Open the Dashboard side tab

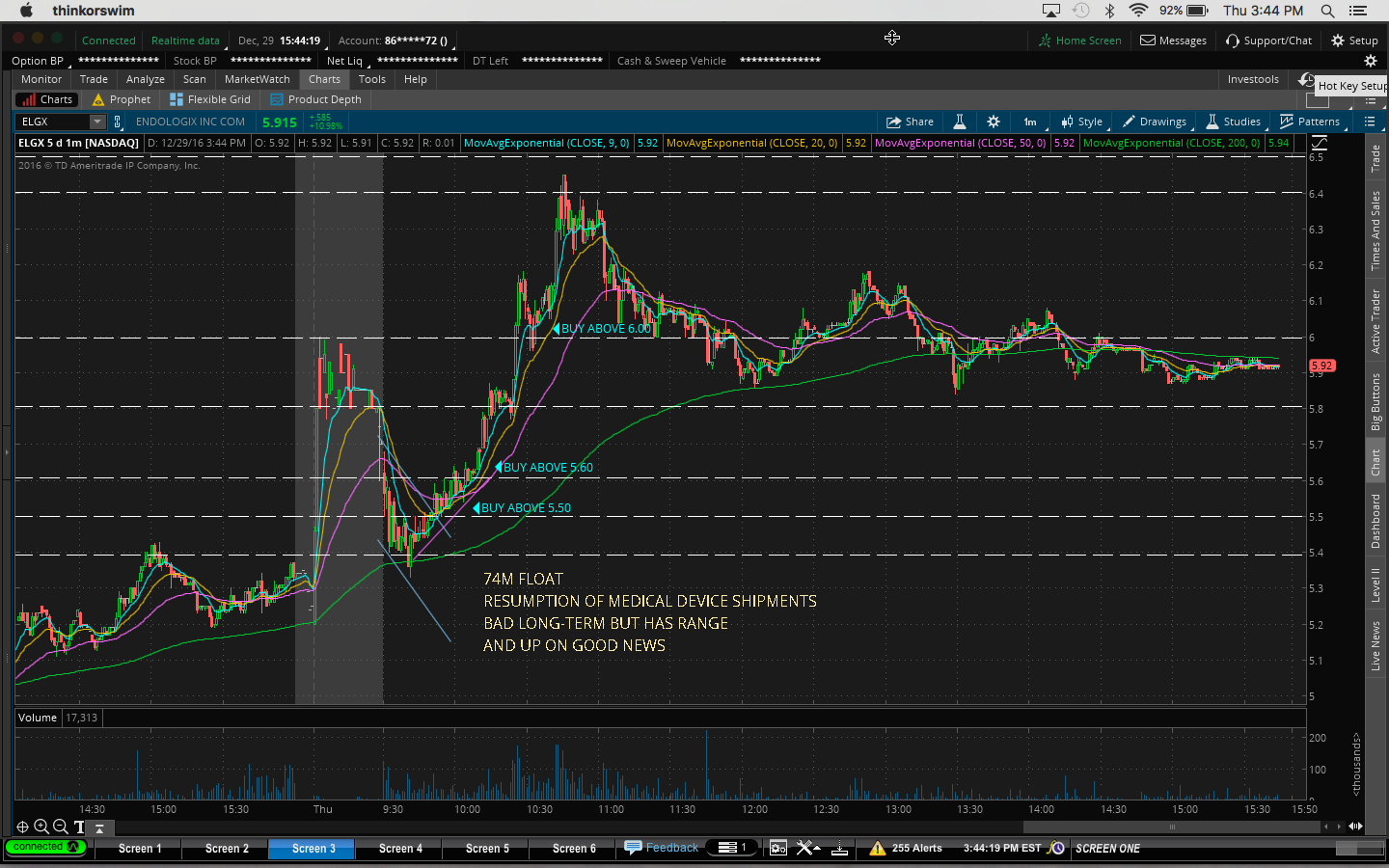click(1375, 521)
